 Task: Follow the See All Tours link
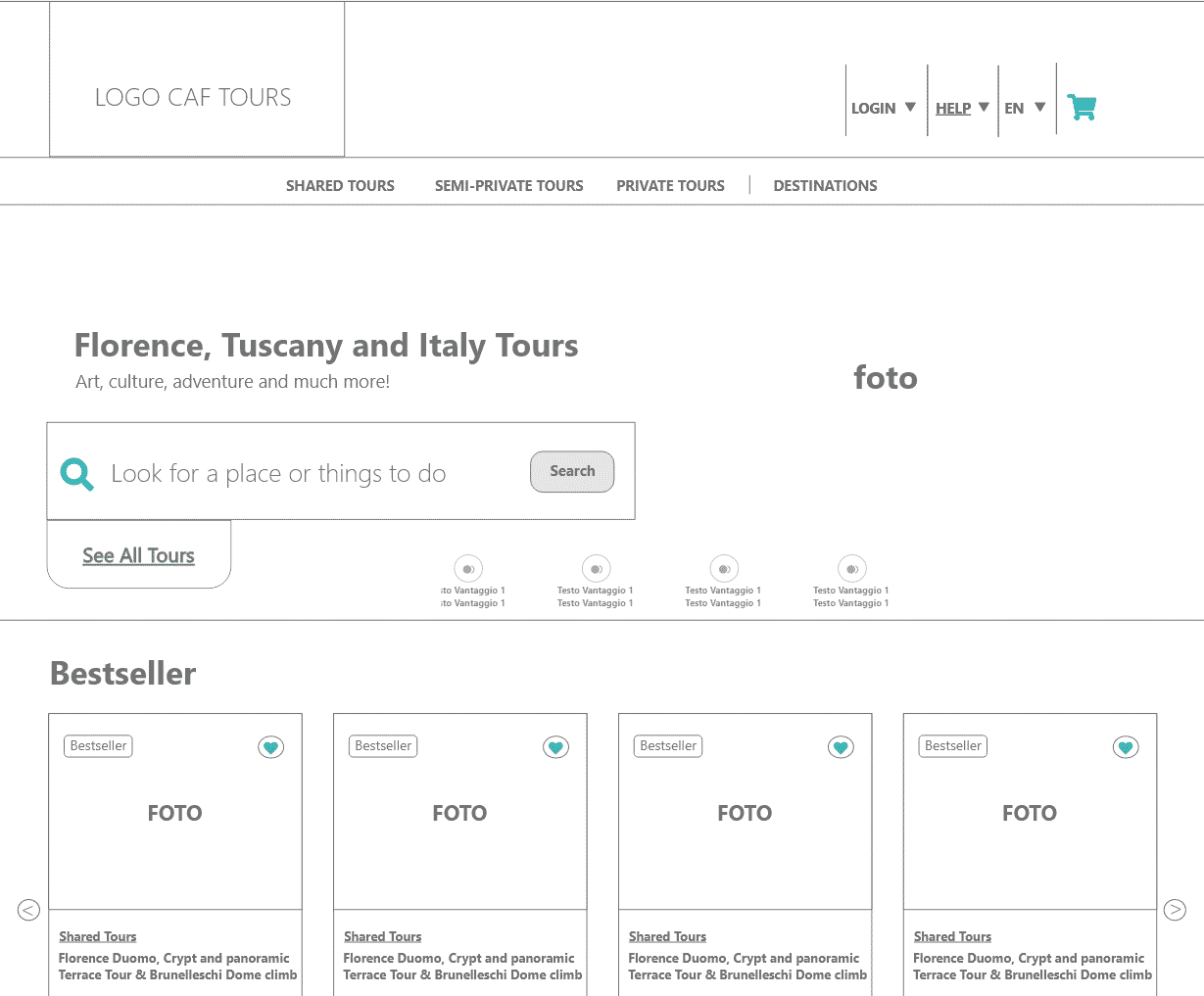click(138, 555)
